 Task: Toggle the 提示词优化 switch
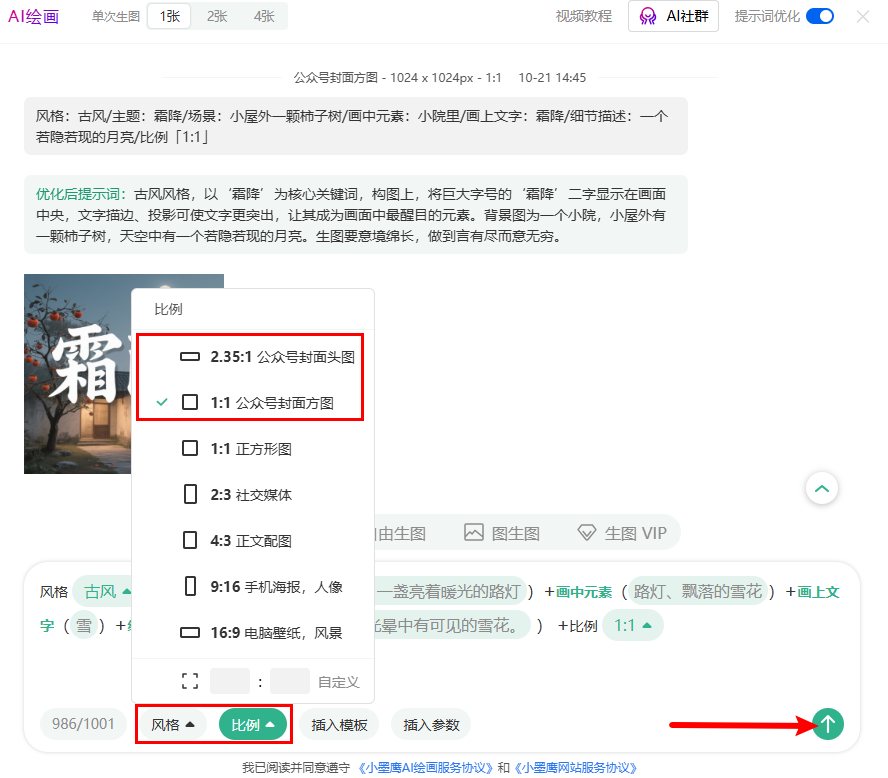pyautogui.click(x=820, y=16)
